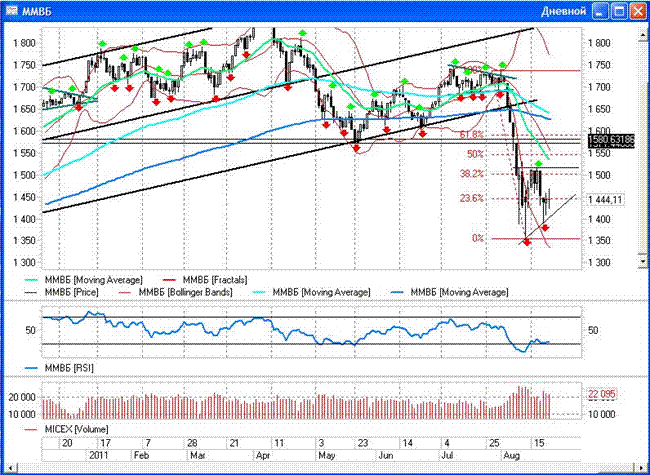
Task: Click the 1 800 label on the right price axis
Action: pyautogui.click(x=599, y=43)
